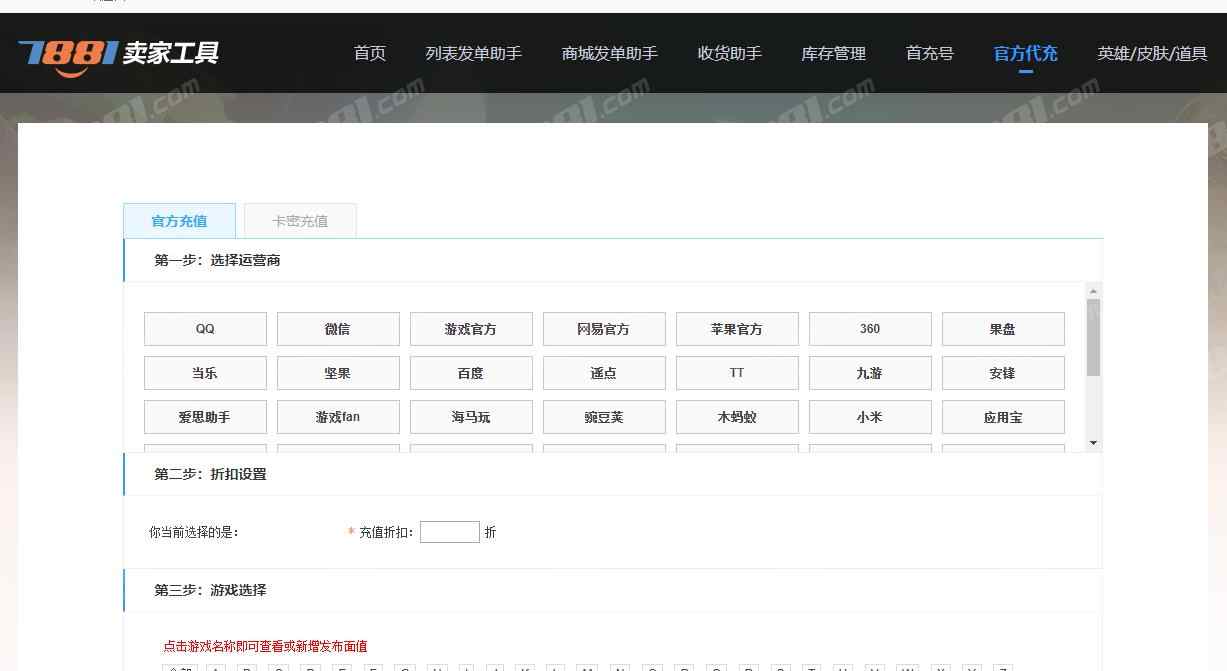
Task: Open 英雄/皮肤/道具 navigation item
Action: click(x=1152, y=53)
